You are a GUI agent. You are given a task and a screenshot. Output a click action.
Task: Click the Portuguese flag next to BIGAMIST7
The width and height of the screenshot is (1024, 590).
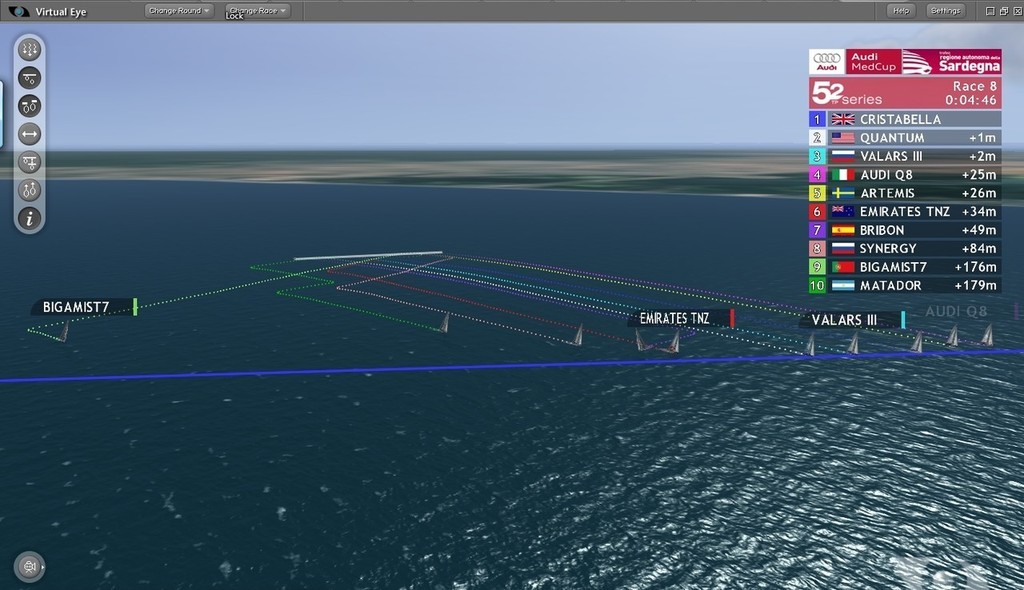[843, 267]
